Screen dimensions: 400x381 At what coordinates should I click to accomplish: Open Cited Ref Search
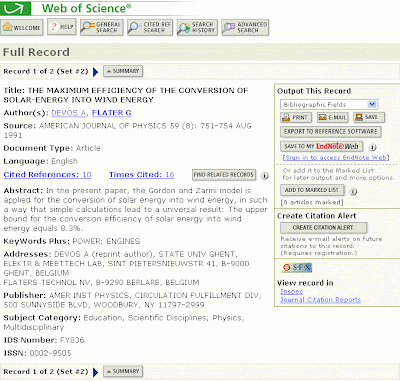pos(150,27)
